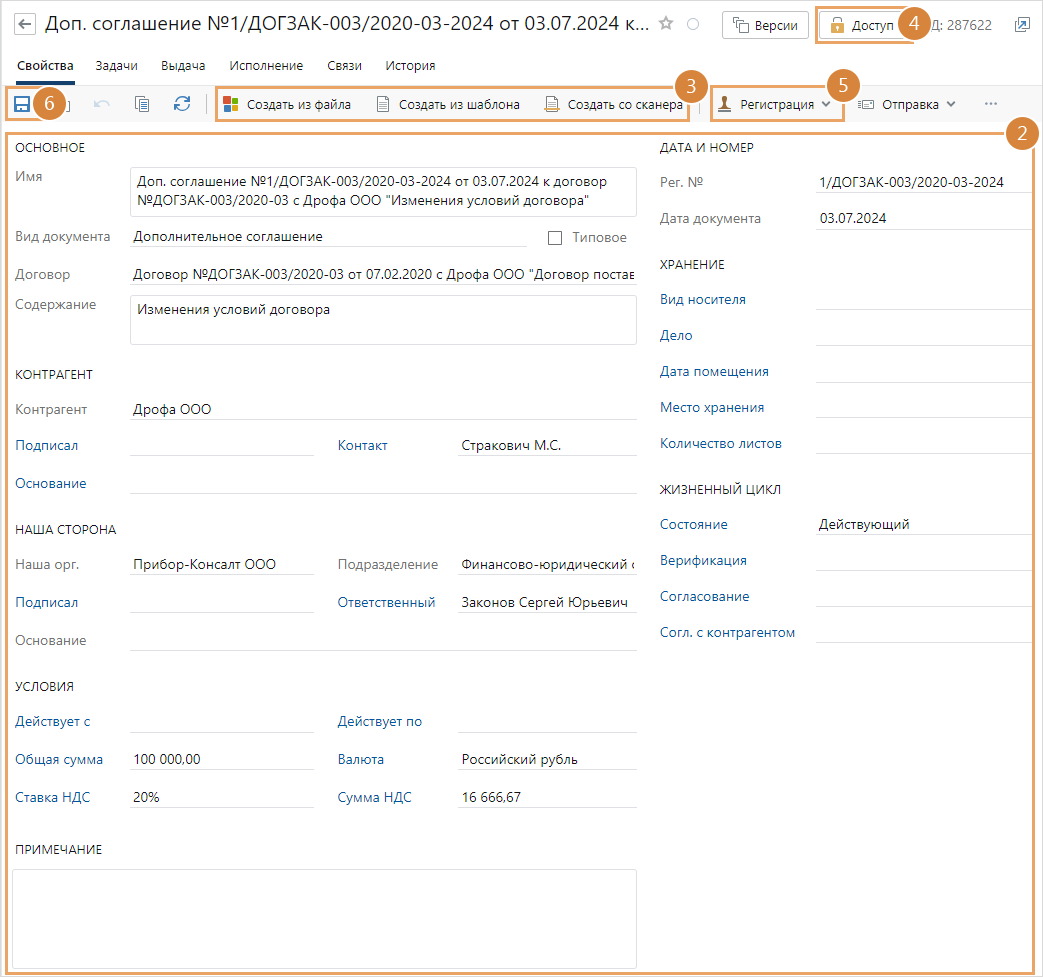Star the document as favorite
The width and height of the screenshot is (1043, 977).
[x=667, y=24]
